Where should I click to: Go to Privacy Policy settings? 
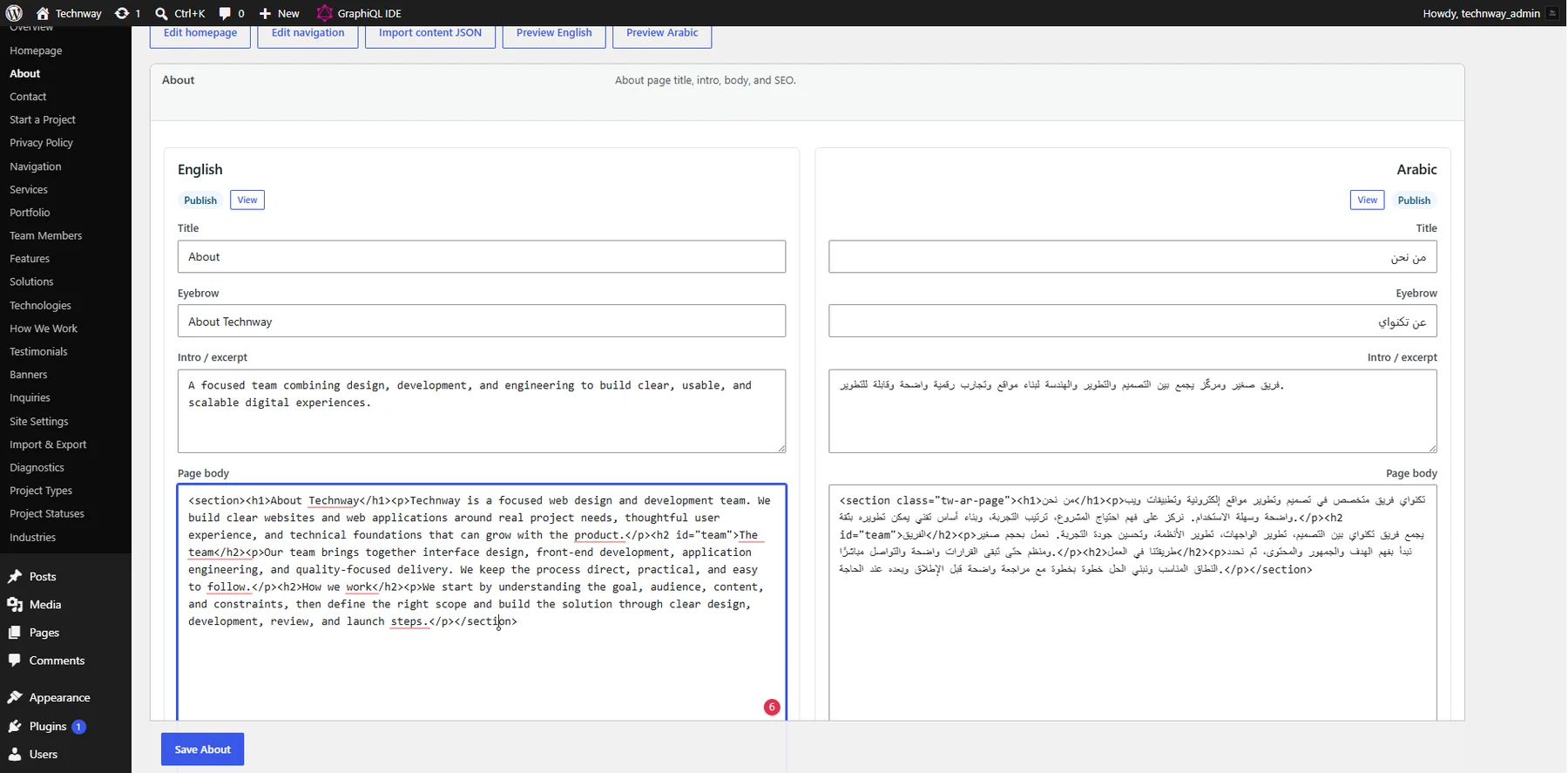[41, 143]
